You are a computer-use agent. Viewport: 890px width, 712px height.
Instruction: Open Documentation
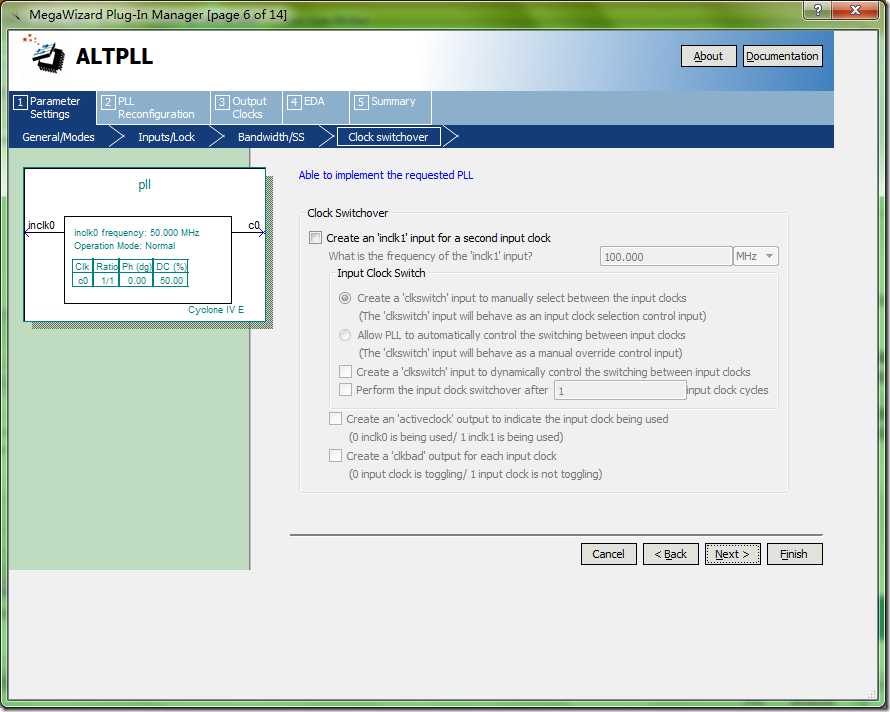click(x=782, y=56)
